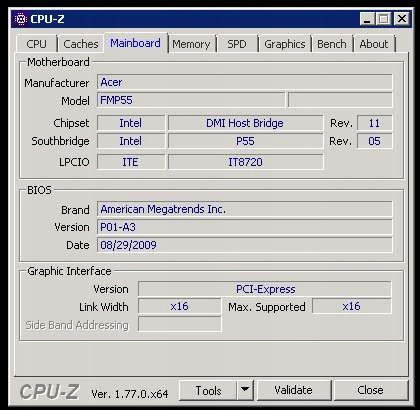Open the Bench tab
420x410 pixels.
pos(332,44)
